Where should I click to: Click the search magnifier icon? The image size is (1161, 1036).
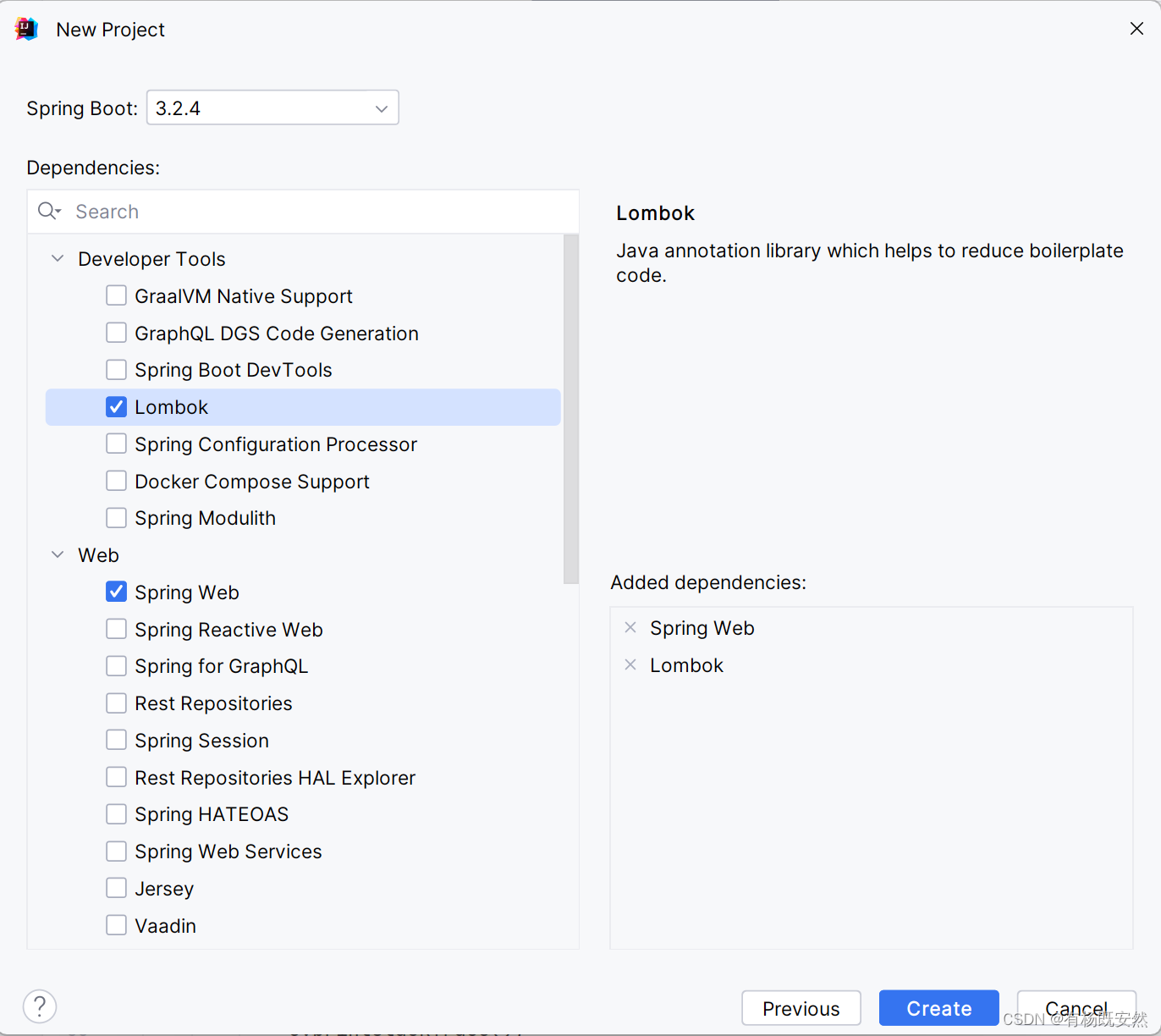49,211
